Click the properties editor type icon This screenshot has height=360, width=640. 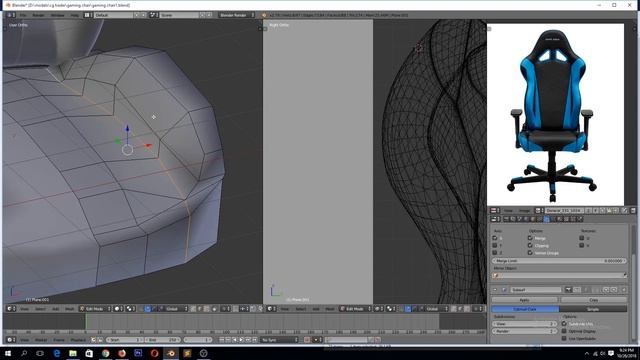click(495, 219)
